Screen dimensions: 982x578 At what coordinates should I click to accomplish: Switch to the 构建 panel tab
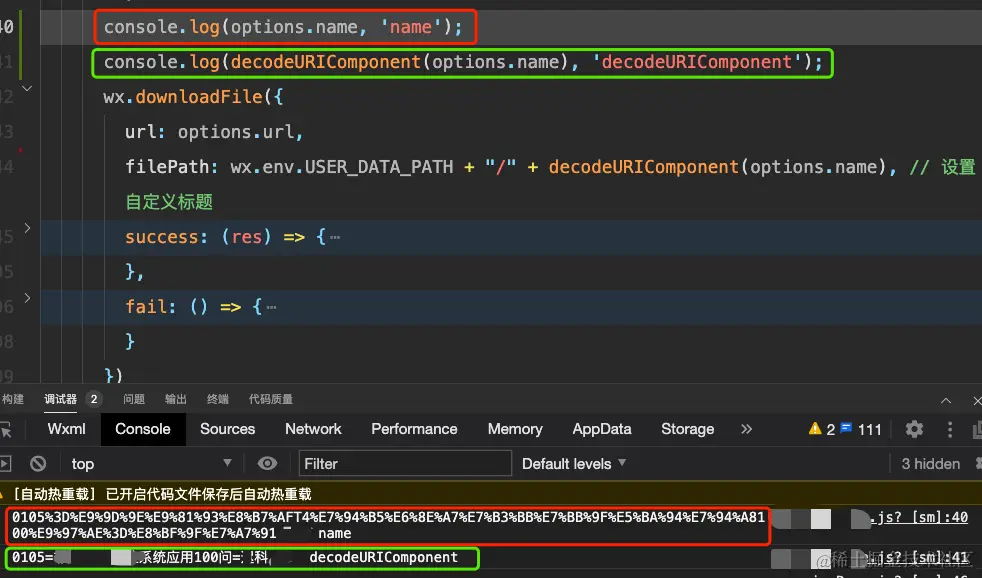12,399
